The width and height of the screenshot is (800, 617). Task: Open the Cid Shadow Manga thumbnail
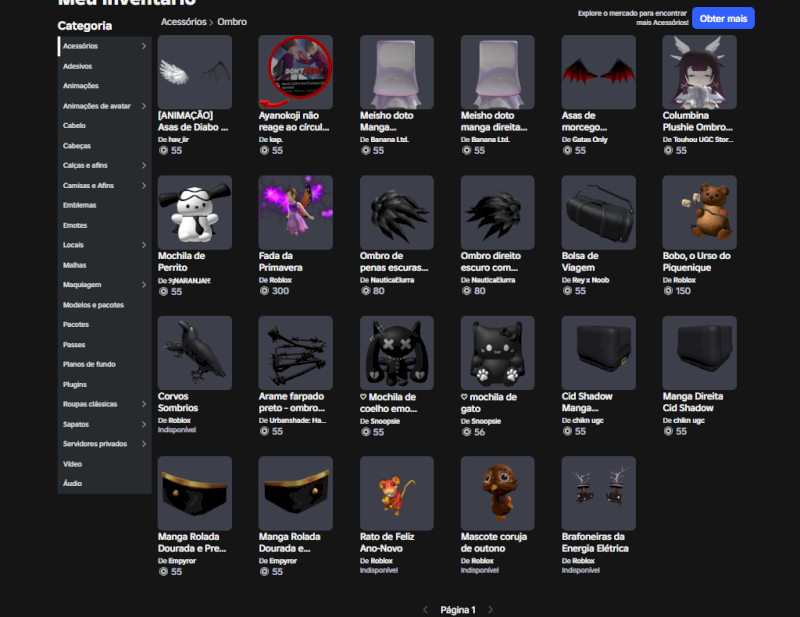pos(598,353)
